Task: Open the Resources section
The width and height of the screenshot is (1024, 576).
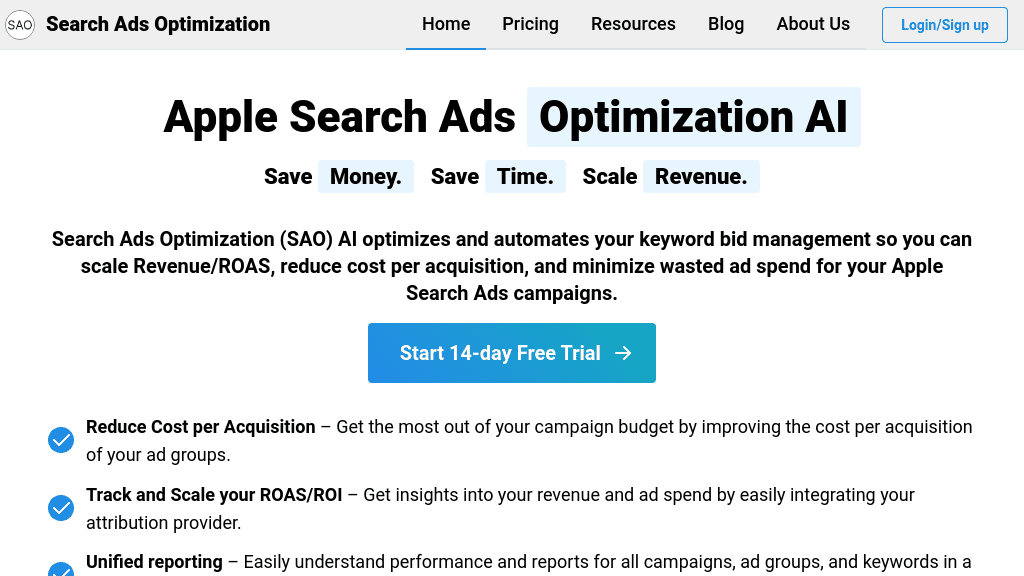Action: pos(633,24)
